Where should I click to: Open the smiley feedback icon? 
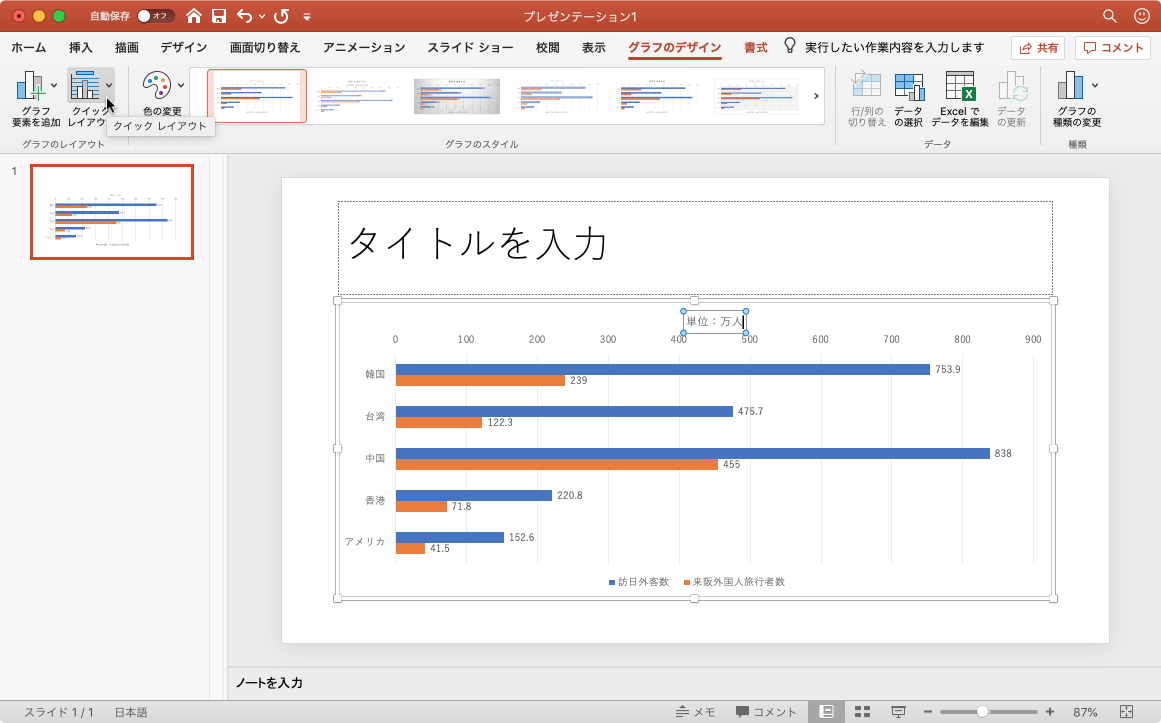(1142, 16)
